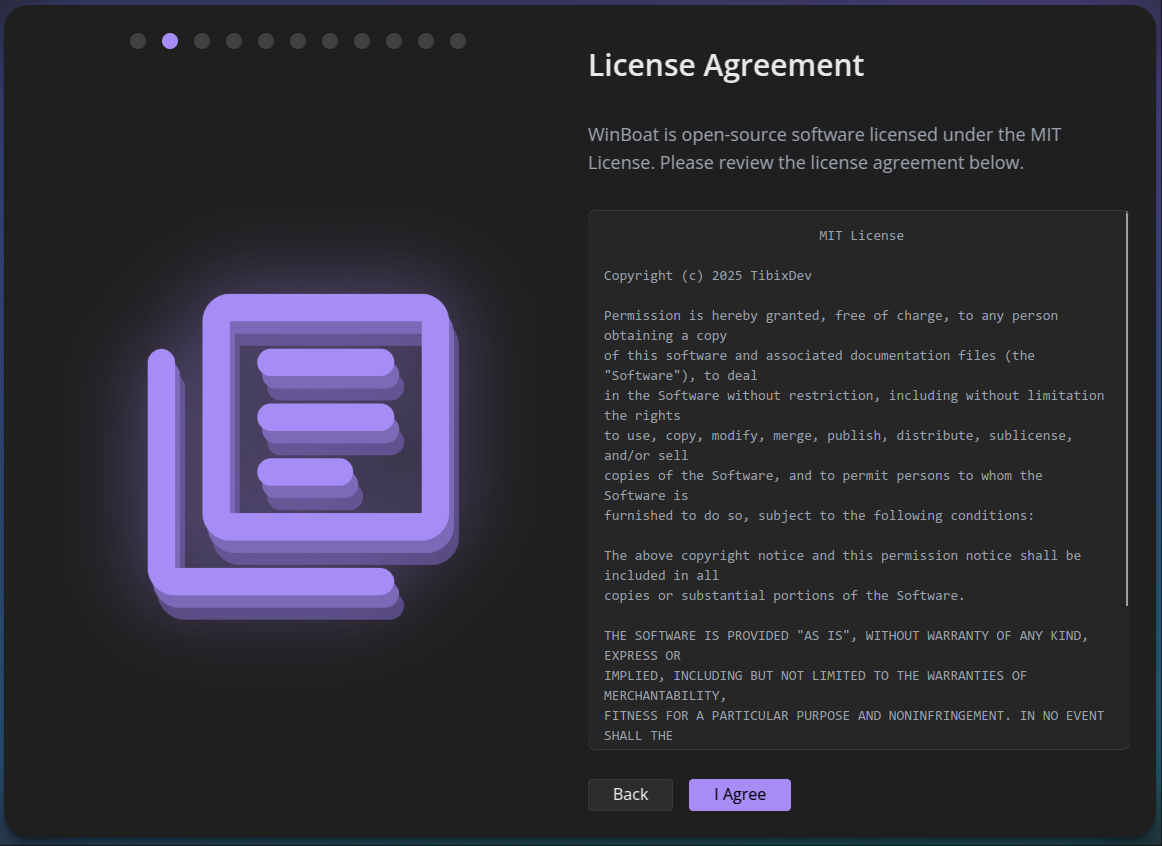Select the third step indicator dot
This screenshot has width=1162, height=846.
(202, 41)
